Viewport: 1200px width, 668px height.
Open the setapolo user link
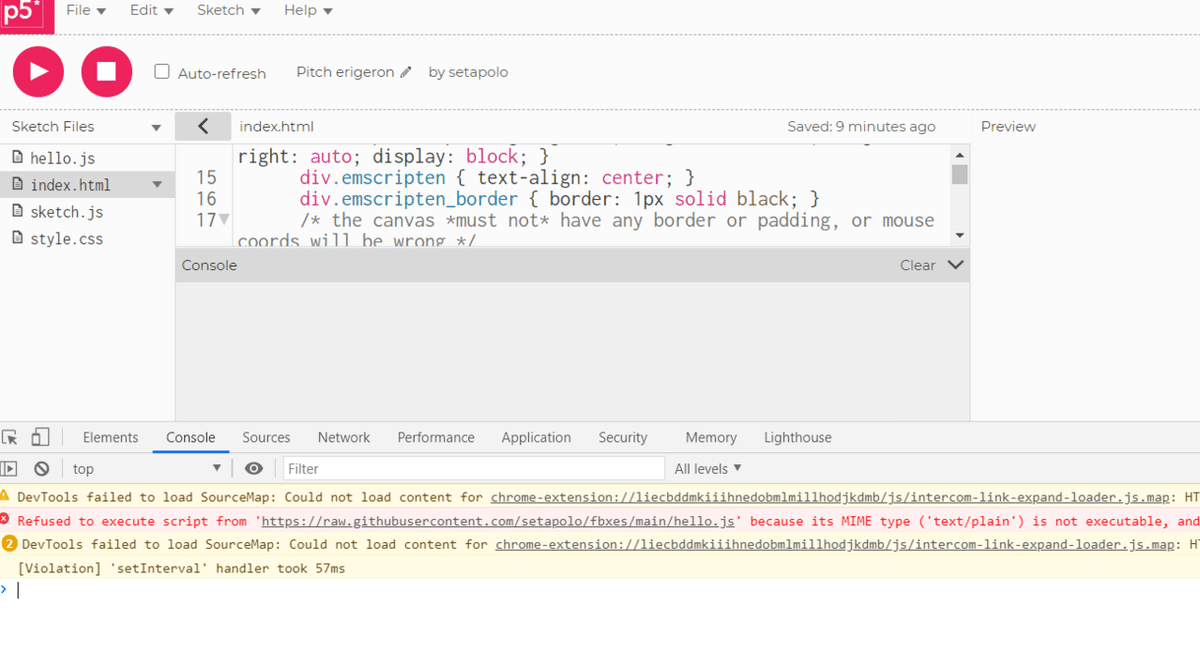pyautogui.click(x=477, y=72)
